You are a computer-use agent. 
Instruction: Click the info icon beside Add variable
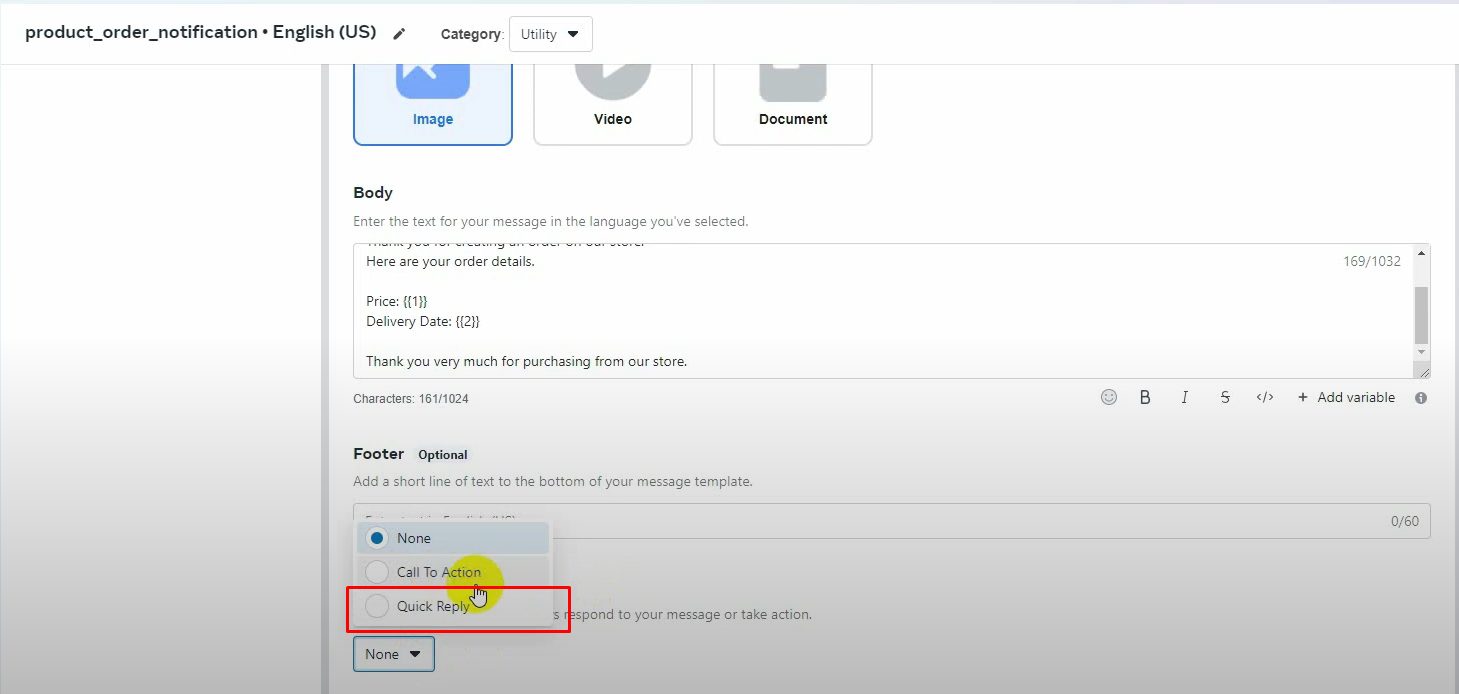click(1420, 398)
